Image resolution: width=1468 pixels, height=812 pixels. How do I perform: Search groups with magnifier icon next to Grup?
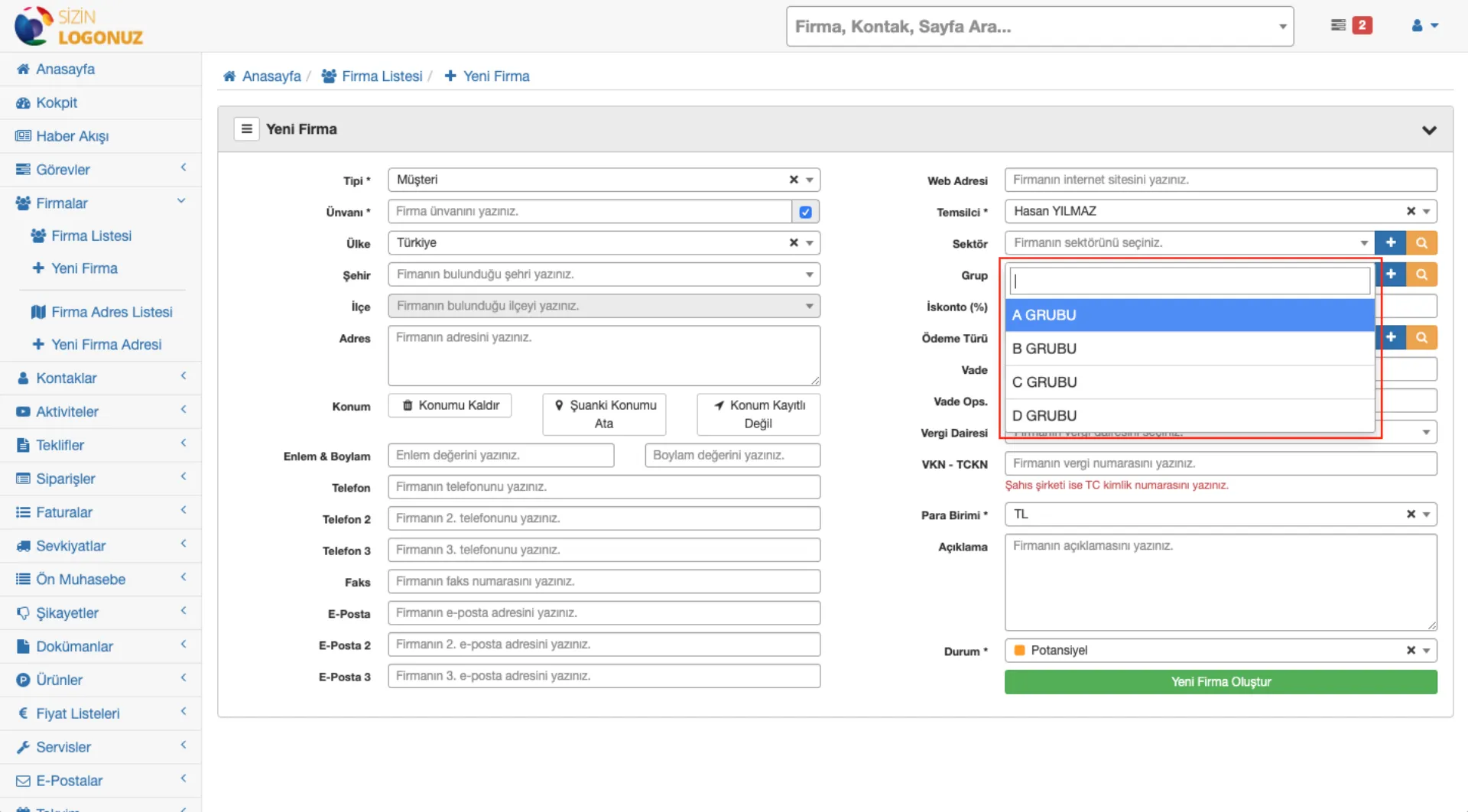point(1421,274)
